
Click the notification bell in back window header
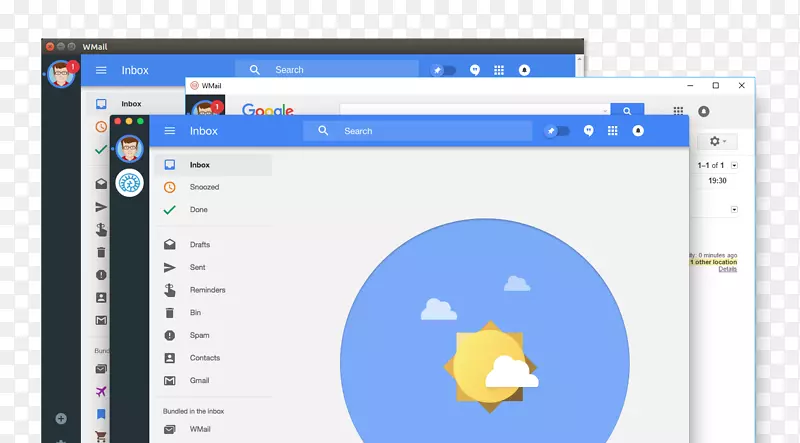coord(524,70)
